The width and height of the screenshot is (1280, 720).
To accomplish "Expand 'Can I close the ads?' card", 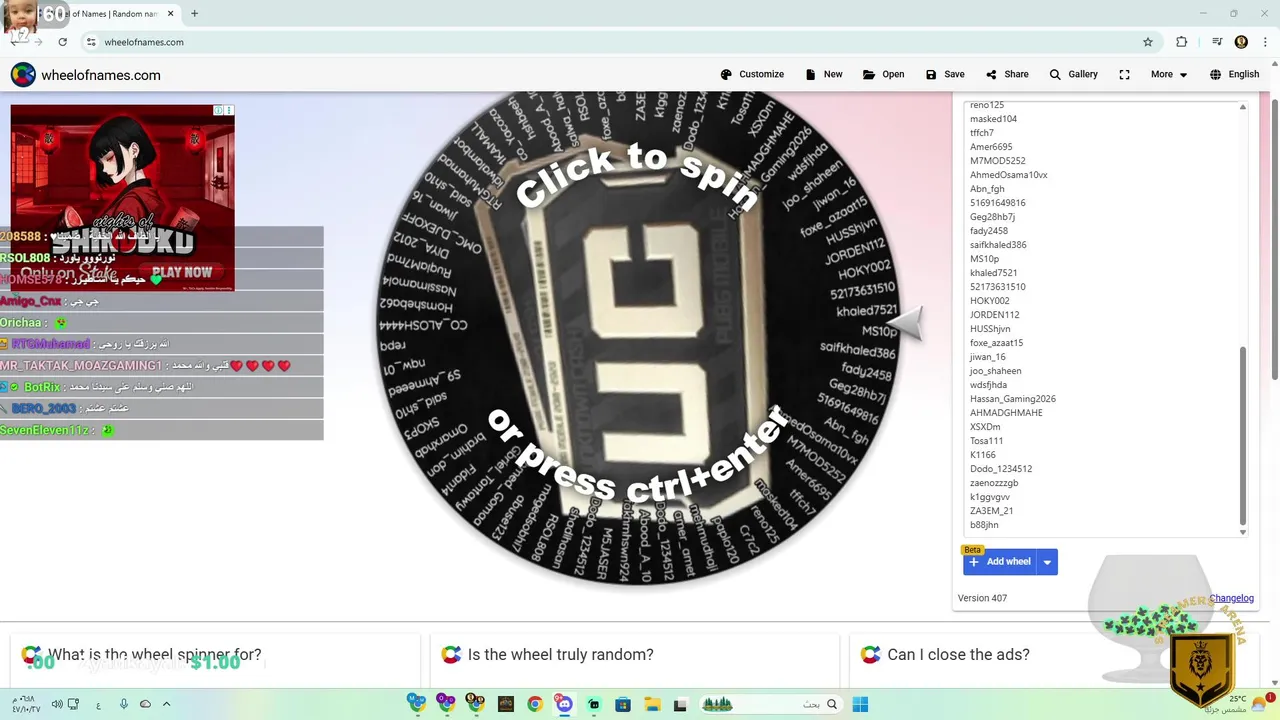I will click(1055, 655).
